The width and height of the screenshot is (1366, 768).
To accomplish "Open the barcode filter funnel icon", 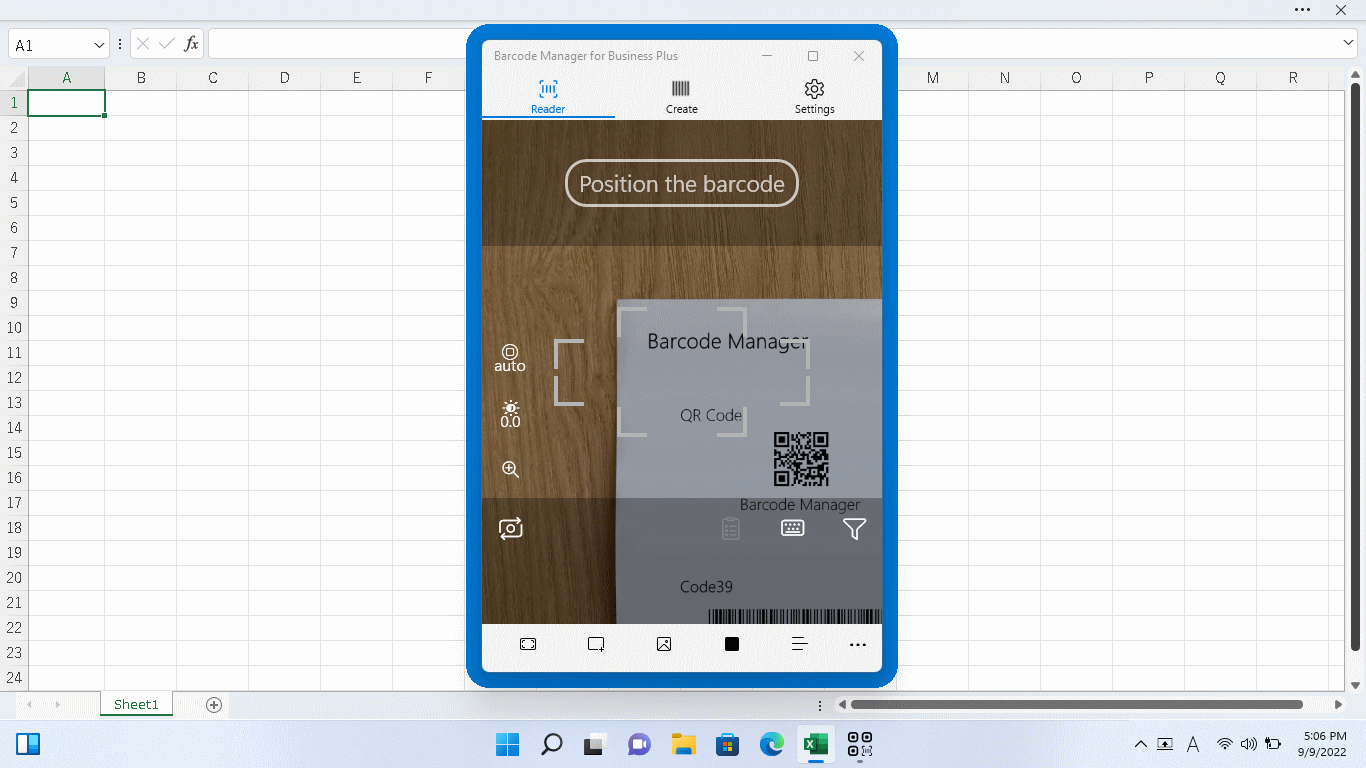I will [854, 528].
